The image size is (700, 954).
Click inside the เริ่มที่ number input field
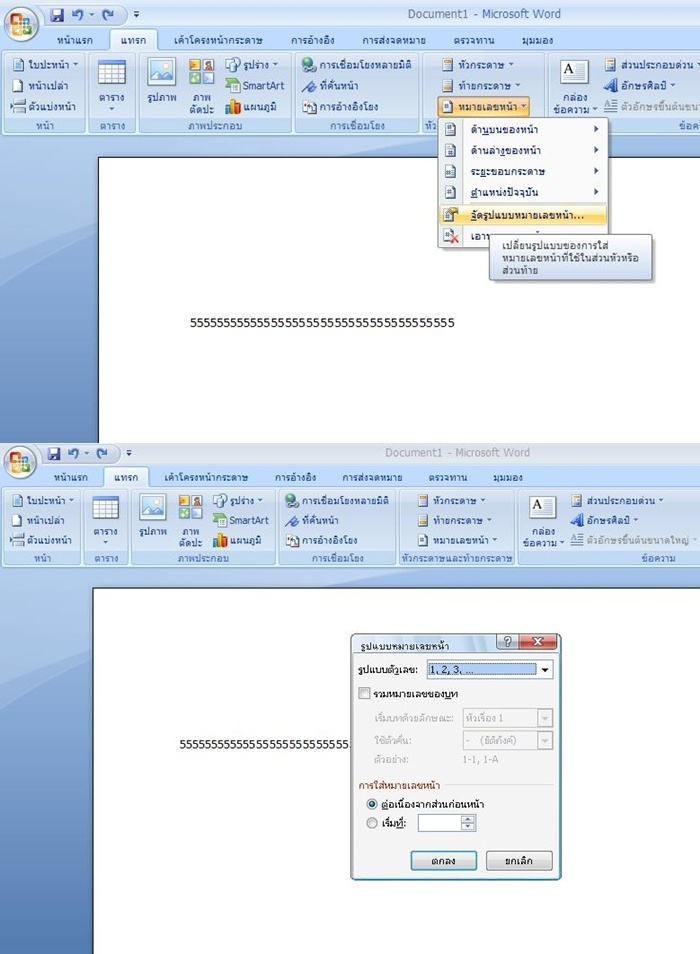point(440,823)
